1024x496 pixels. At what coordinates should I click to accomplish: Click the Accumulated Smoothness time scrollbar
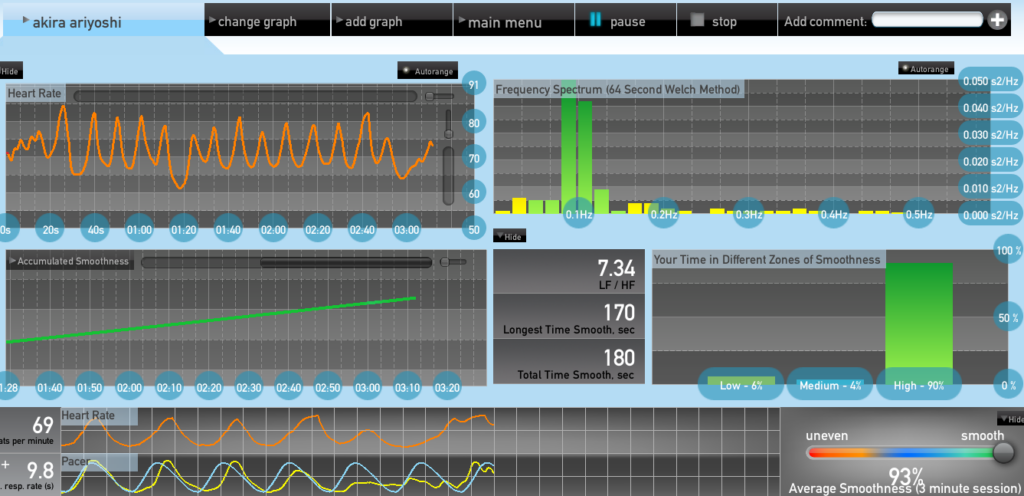click(x=345, y=262)
